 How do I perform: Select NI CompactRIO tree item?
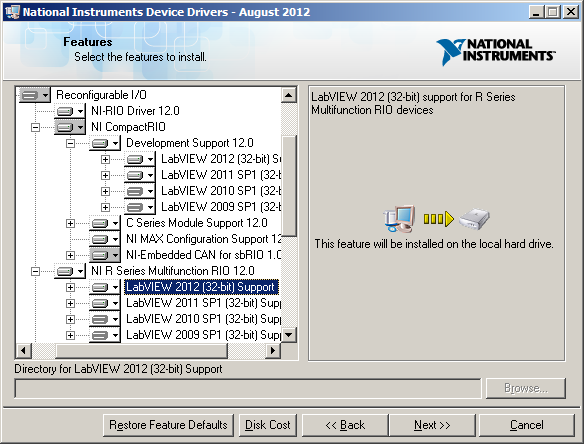128,127
